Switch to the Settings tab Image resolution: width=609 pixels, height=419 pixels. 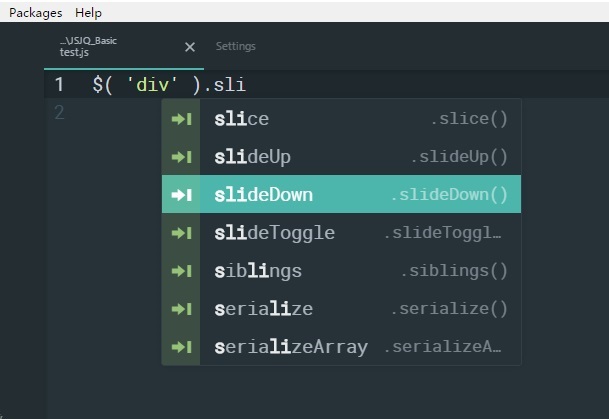(236, 46)
